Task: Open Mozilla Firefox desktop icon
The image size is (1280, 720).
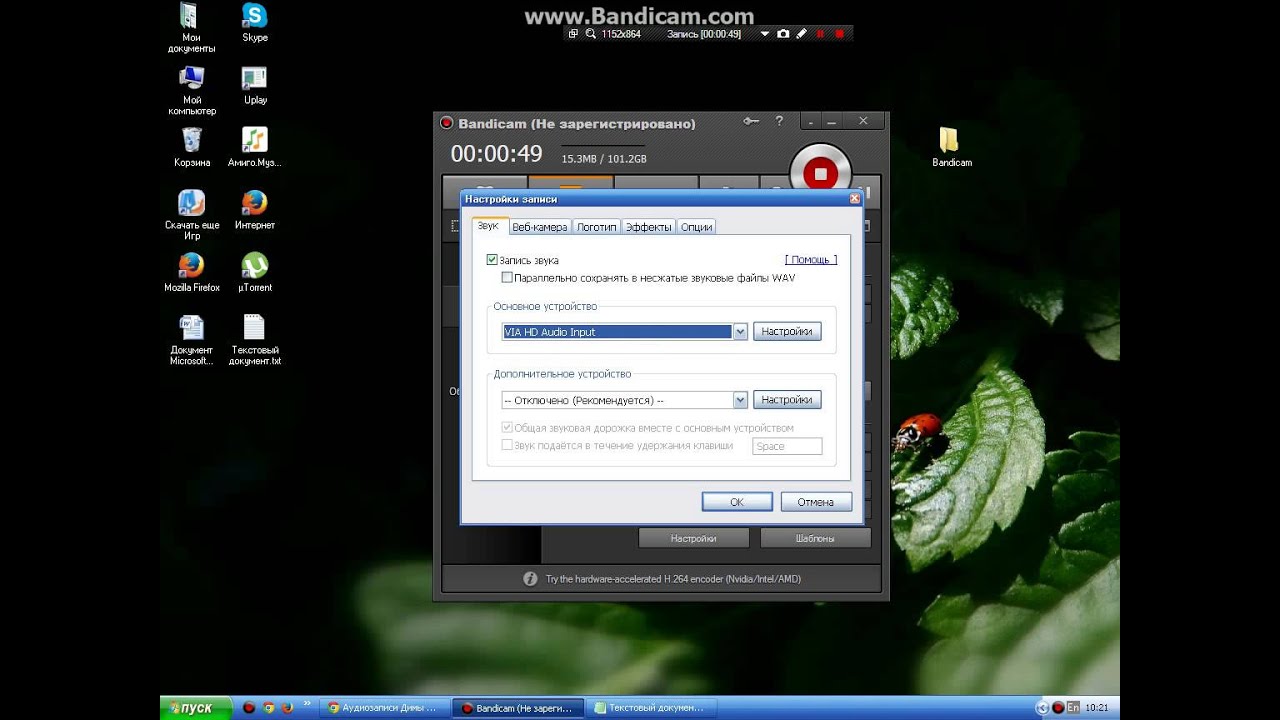Action: tap(192, 272)
